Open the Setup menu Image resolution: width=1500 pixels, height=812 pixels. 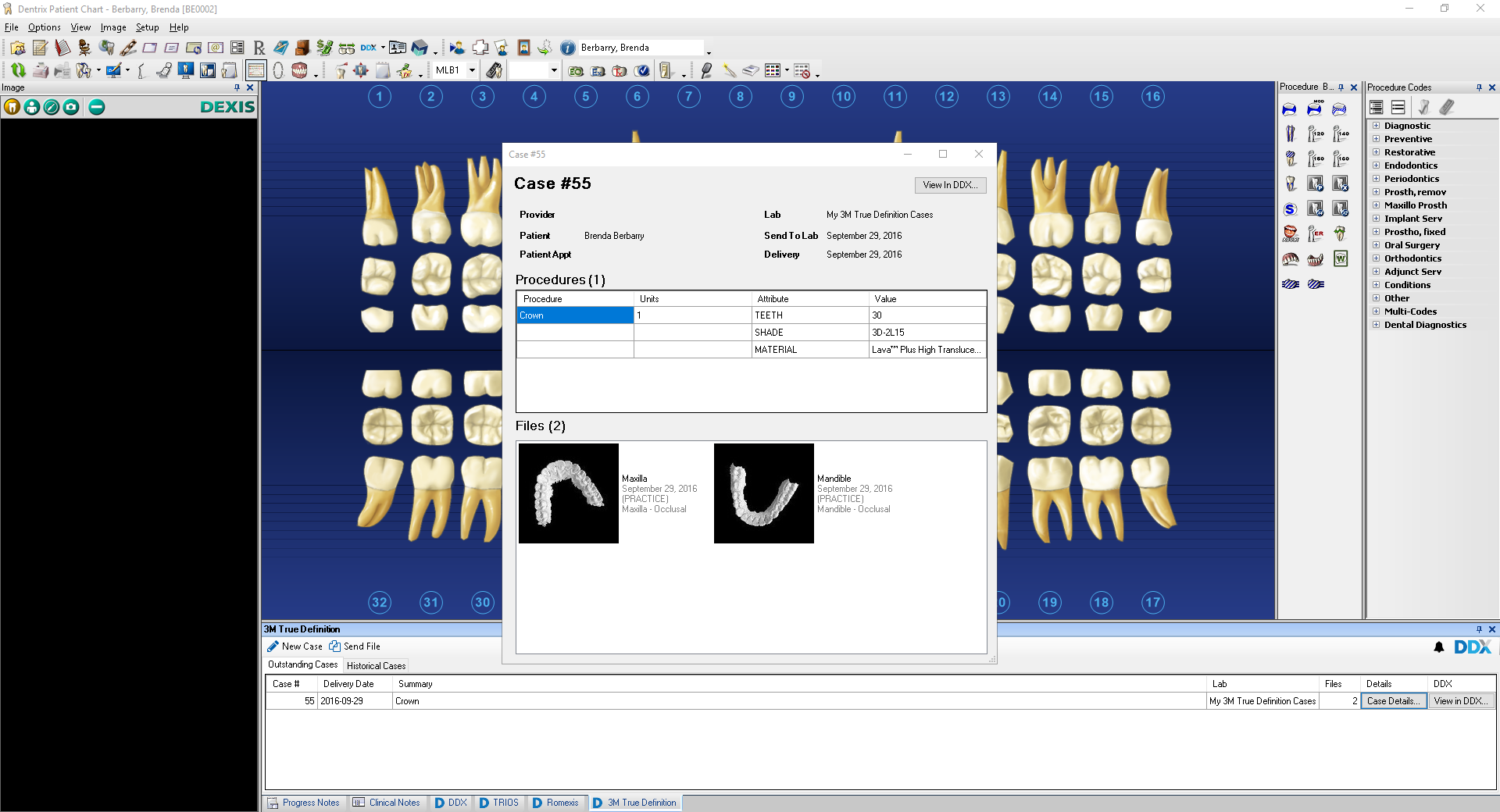click(x=147, y=27)
